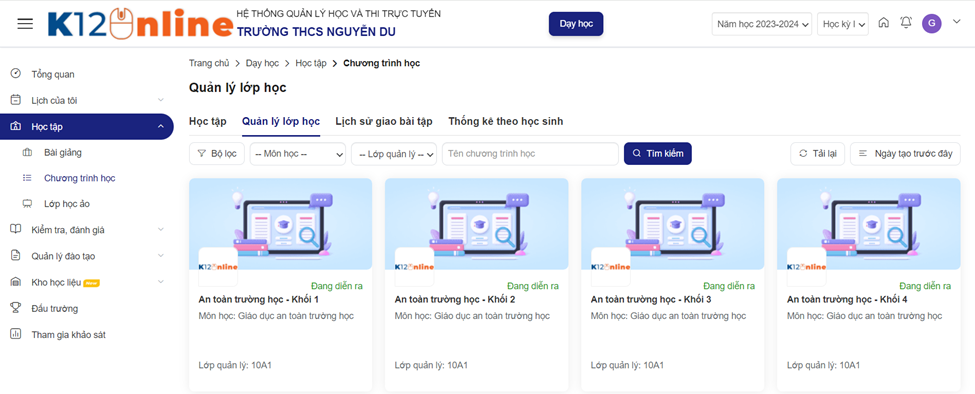This screenshot has width=975, height=394.
Task: Click title An toàn trường học - Khối 3
Action: click(x=651, y=300)
